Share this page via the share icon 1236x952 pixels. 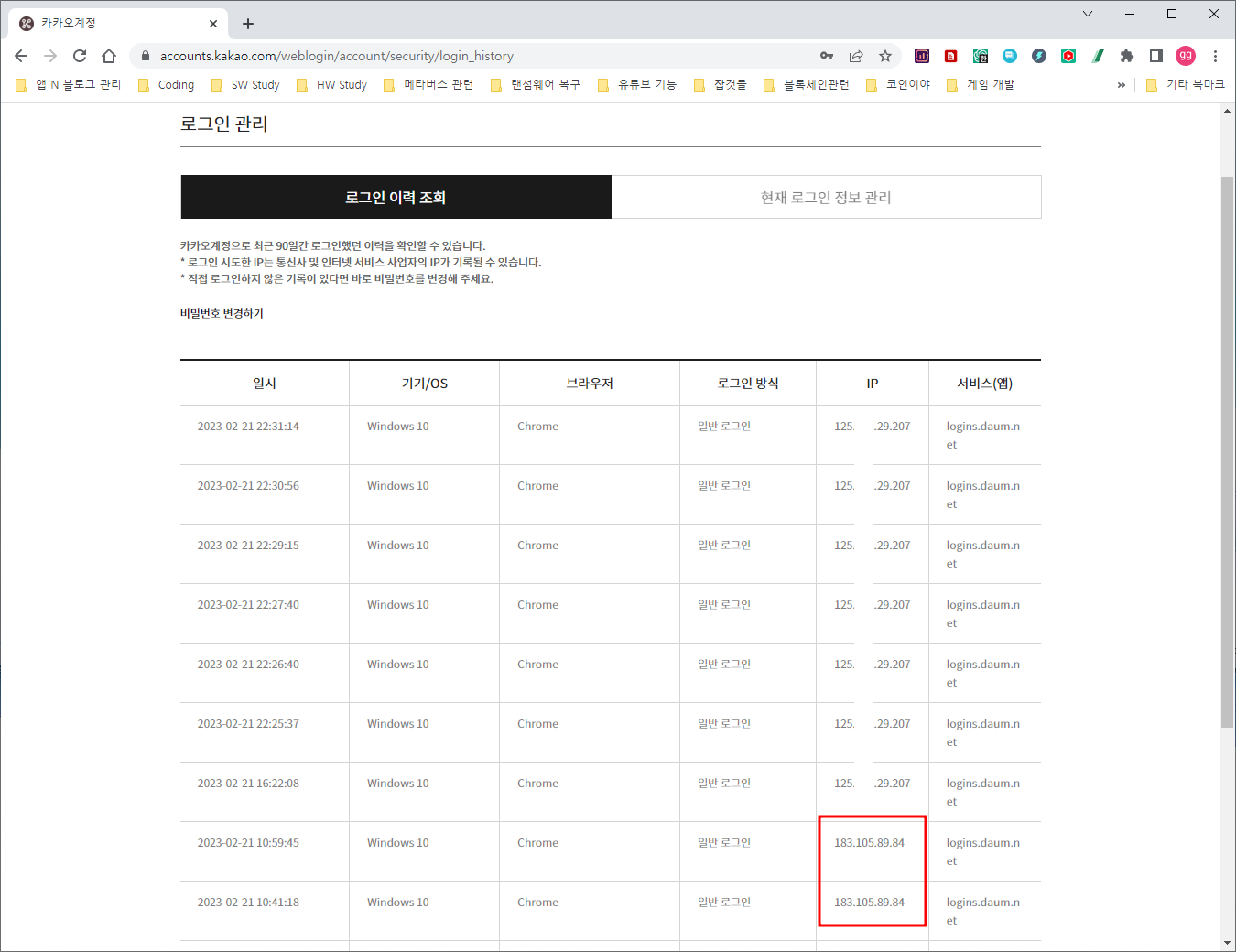pos(856,56)
